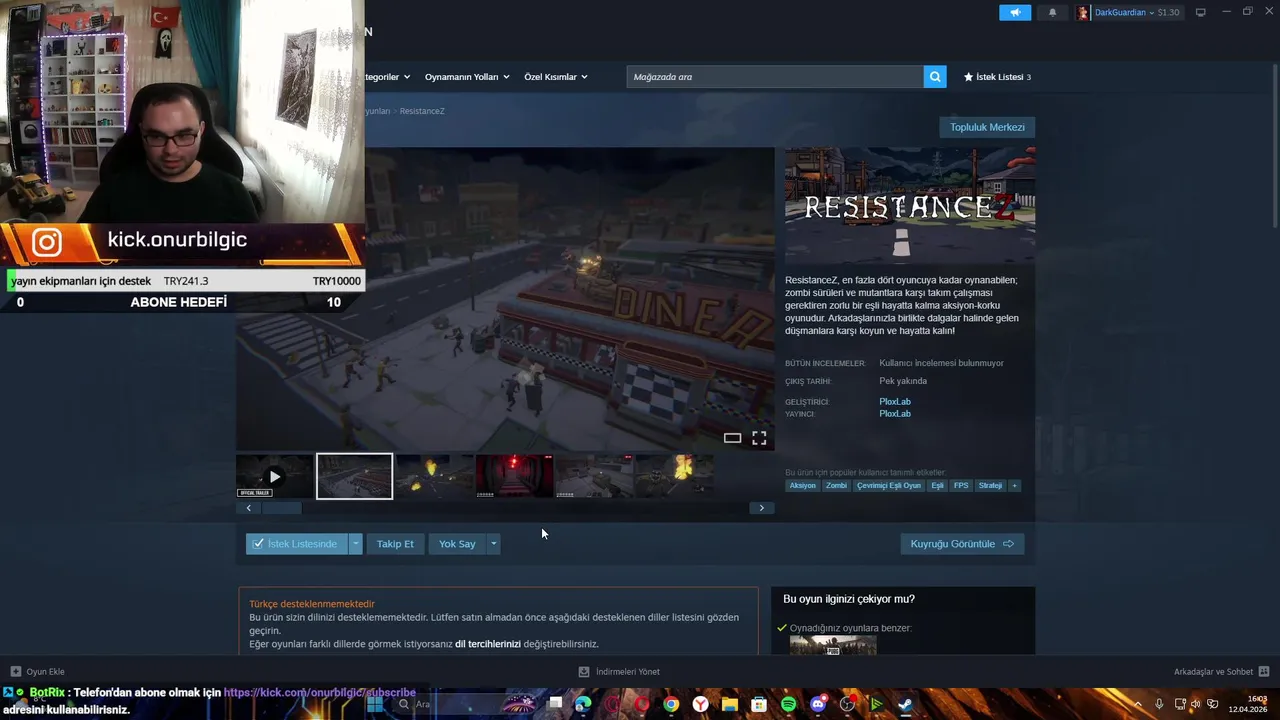Viewport: 1280px width, 720px height.
Task: Click İndirmeleri Yönet label
Action: tap(628, 672)
